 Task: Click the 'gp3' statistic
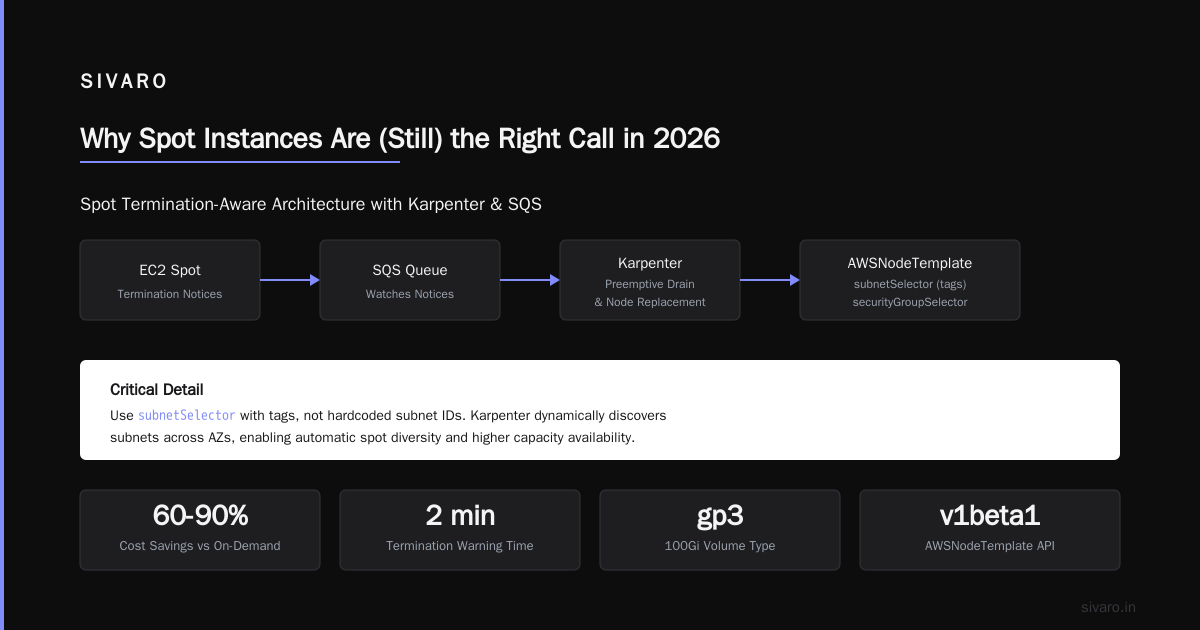click(720, 516)
